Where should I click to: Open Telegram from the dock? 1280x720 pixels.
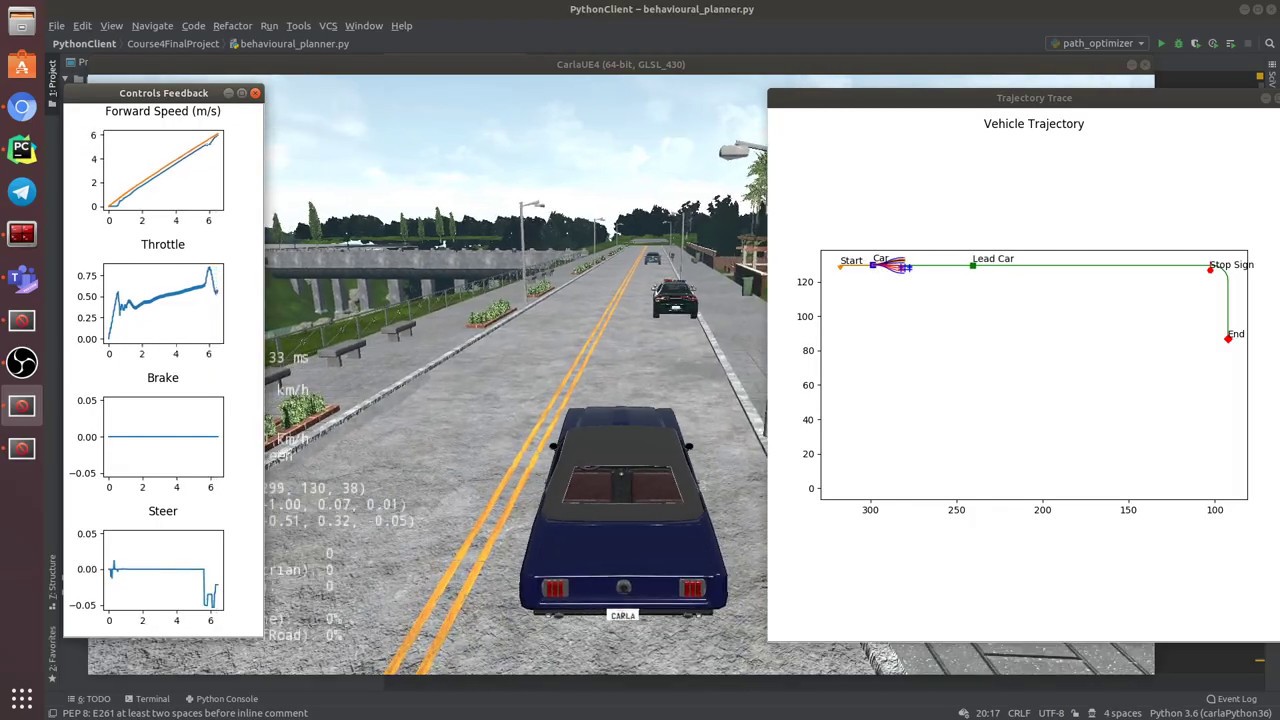(x=22, y=192)
